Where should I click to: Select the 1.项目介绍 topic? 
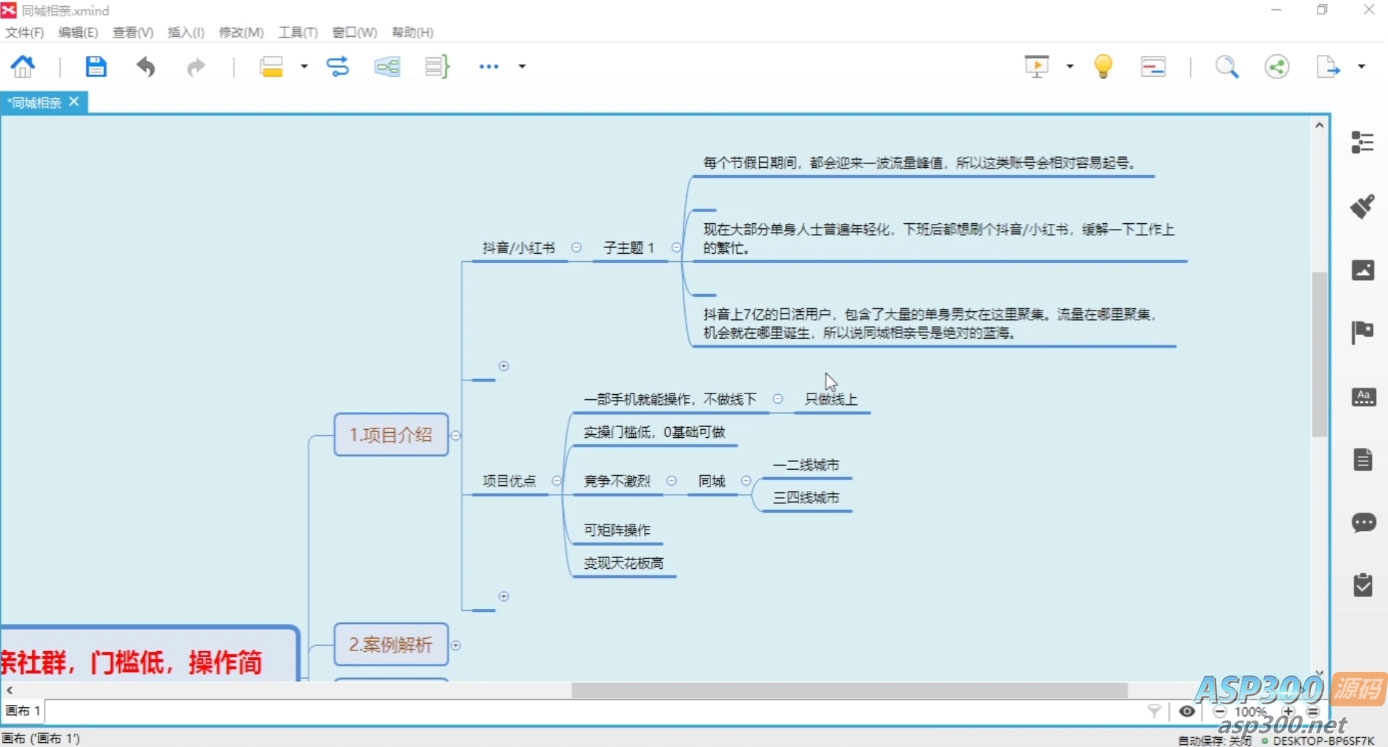[x=391, y=435]
